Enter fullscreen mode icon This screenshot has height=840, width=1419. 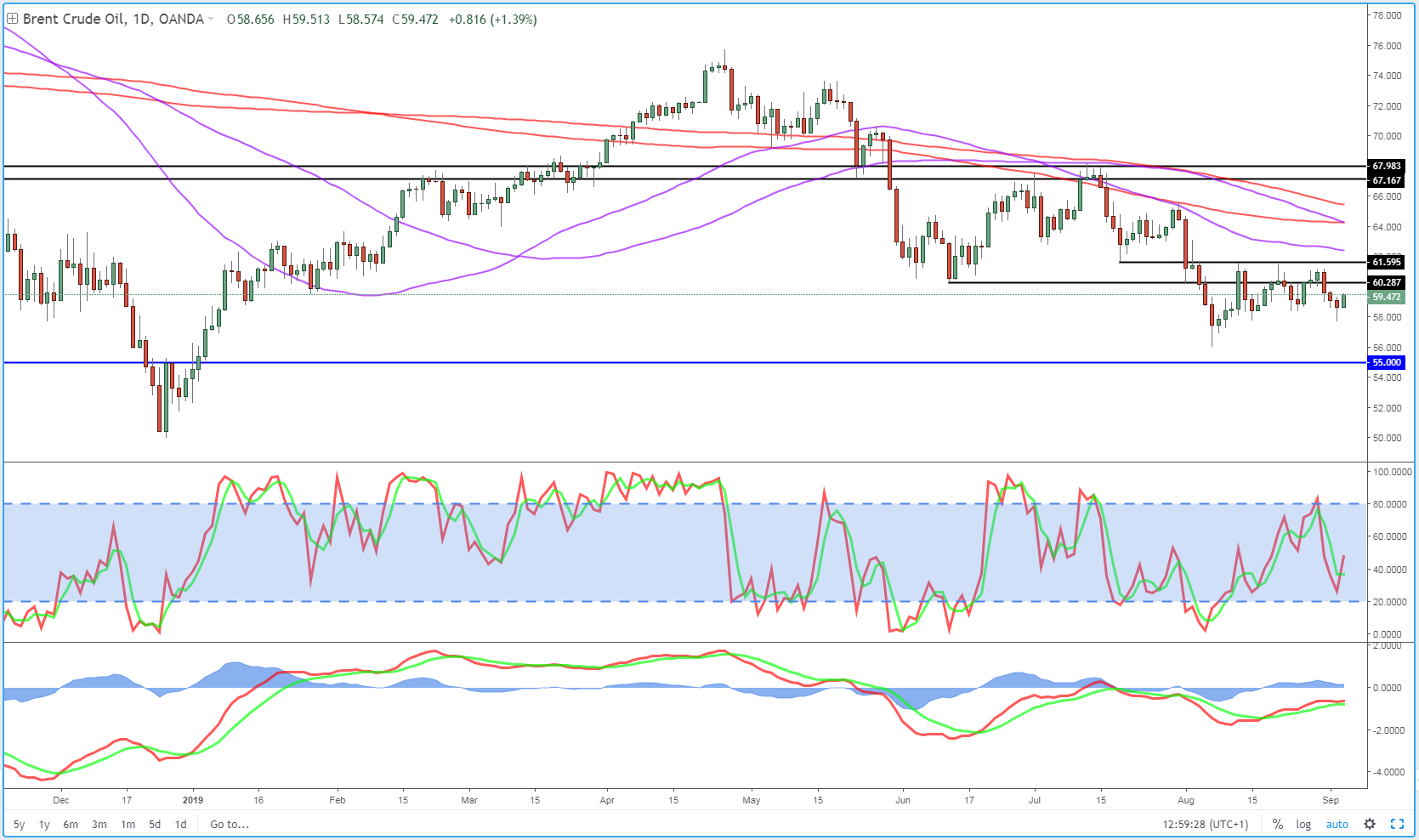pyautogui.click(x=1397, y=824)
